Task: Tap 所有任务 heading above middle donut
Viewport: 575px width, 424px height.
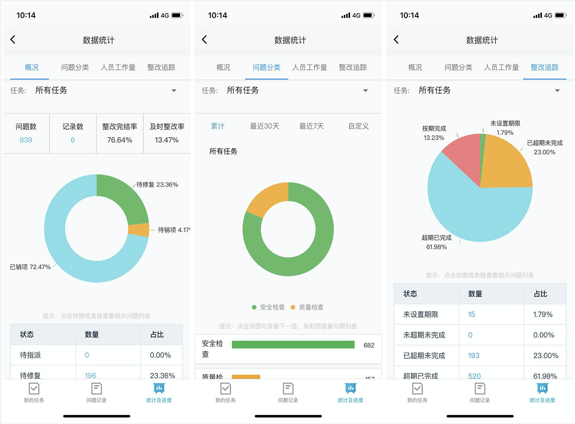Action: (223, 151)
